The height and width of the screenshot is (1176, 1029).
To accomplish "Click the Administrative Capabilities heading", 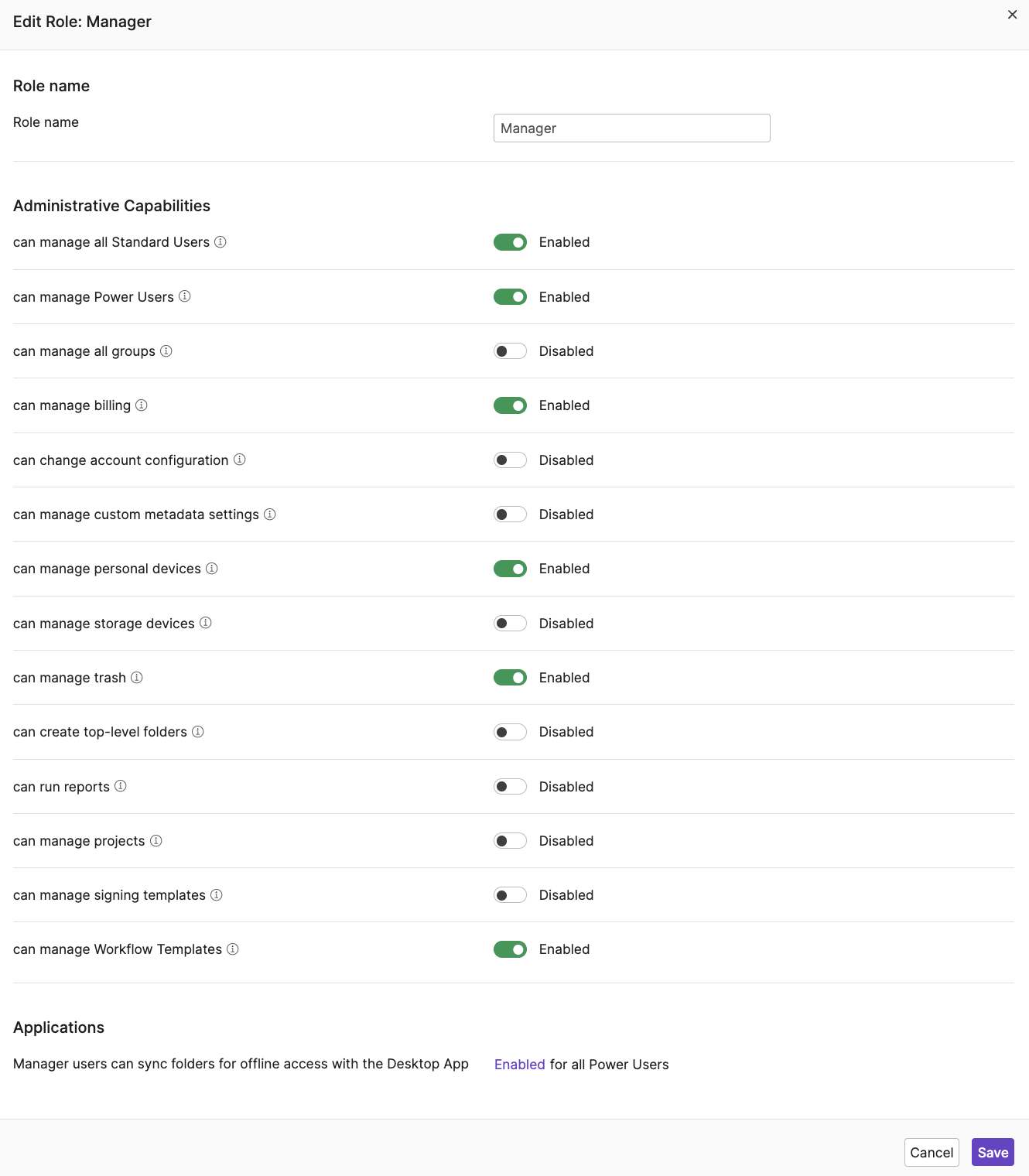I will 111,206.
